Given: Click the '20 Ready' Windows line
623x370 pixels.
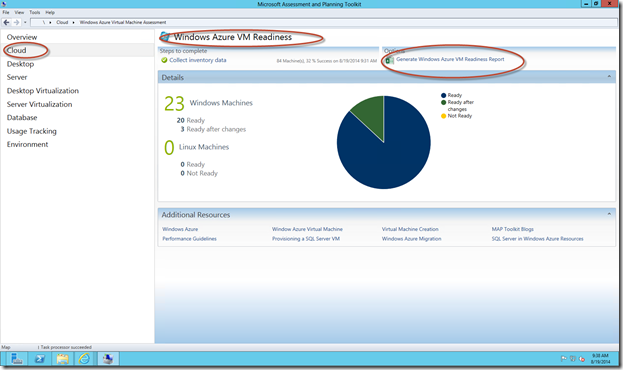Looking at the screenshot, I should [x=191, y=120].
